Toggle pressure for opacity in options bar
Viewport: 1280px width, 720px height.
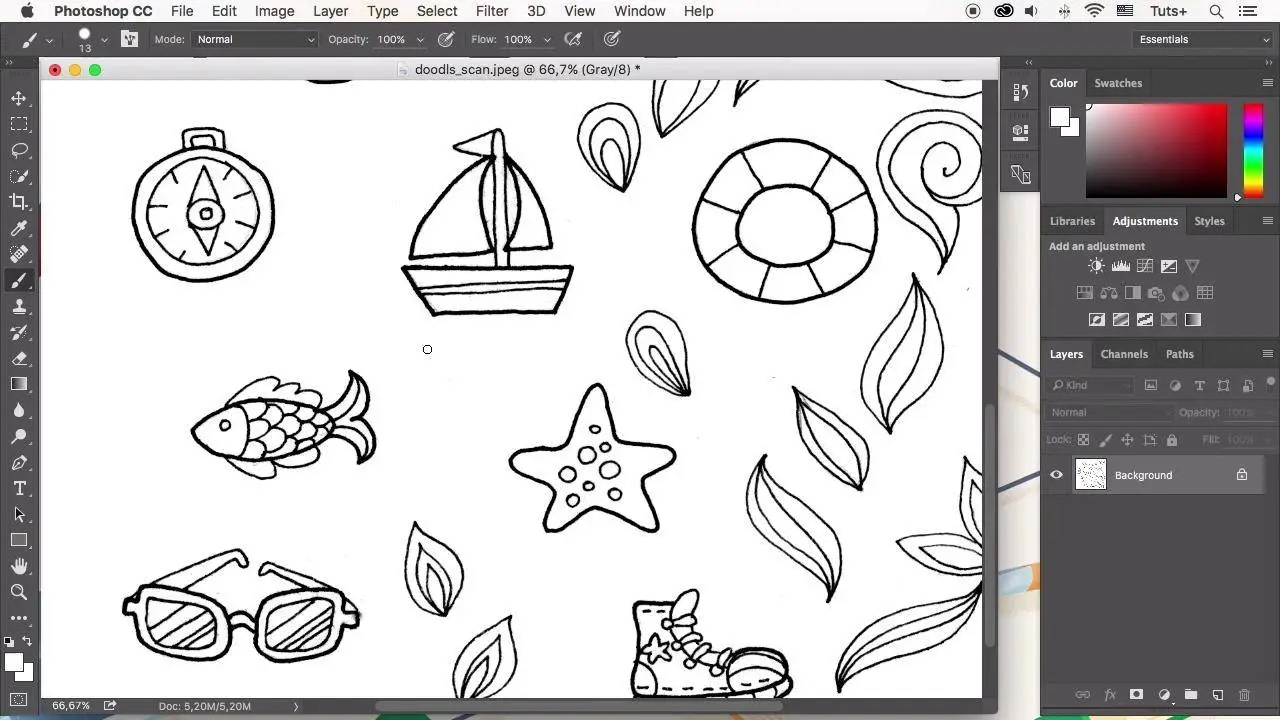pos(446,39)
